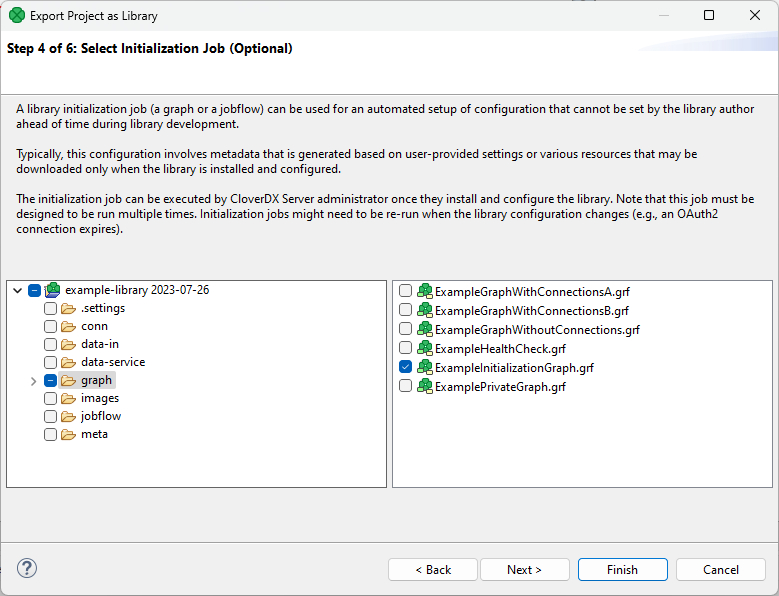Uncheck the ExampleInitializationGraph.grf checkbox

click(405, 367)
